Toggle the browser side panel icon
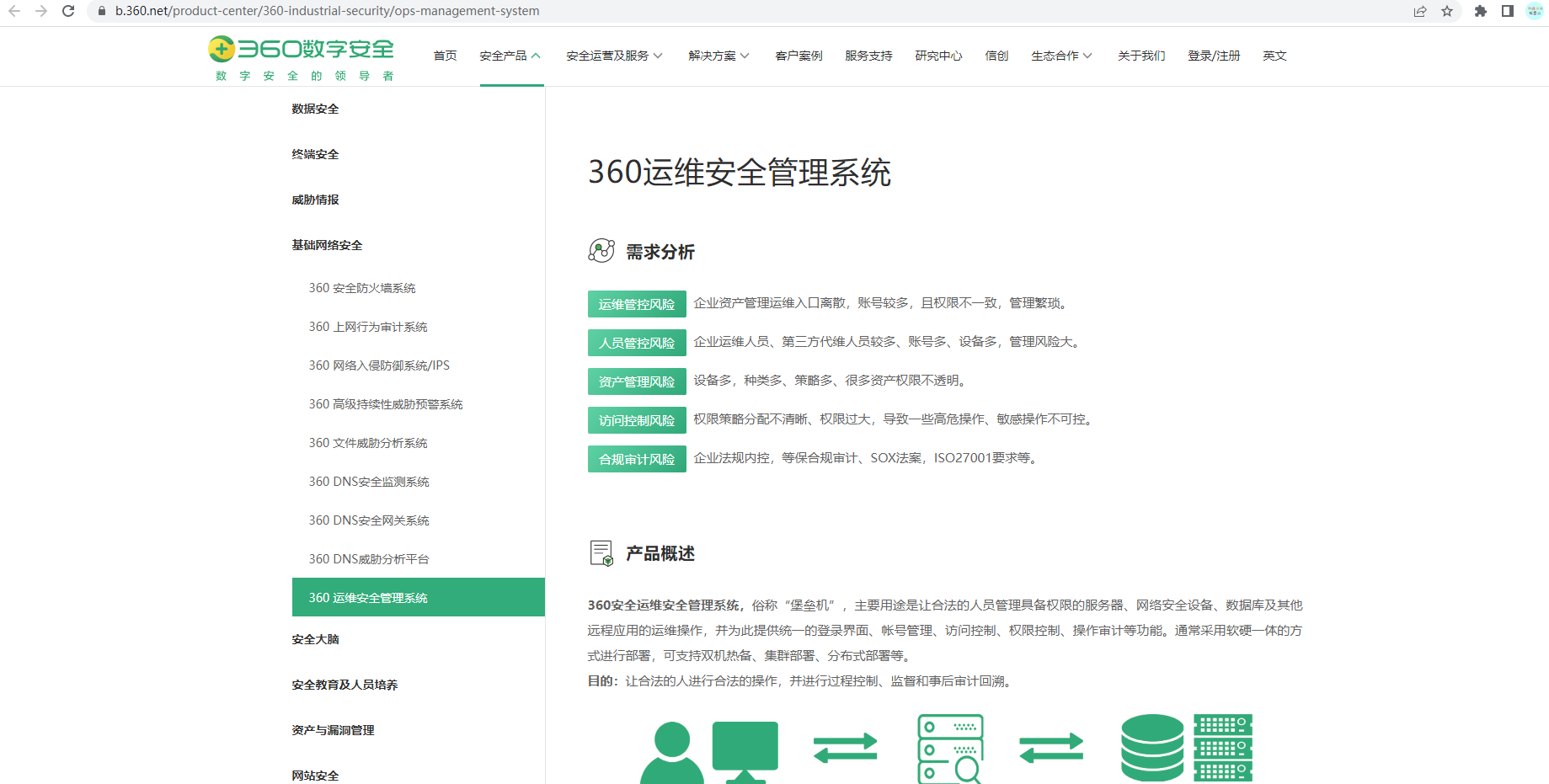Viewport: 1549px width, 784px height. click(1508, 11)
